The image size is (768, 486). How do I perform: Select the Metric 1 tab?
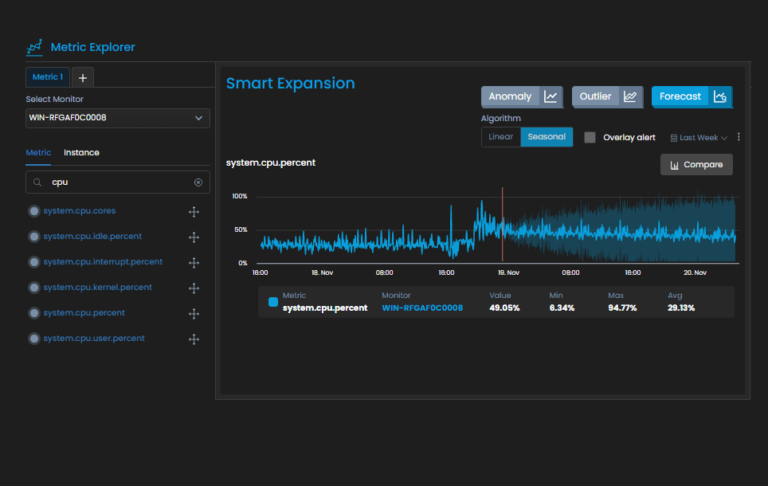click(47, 77)
